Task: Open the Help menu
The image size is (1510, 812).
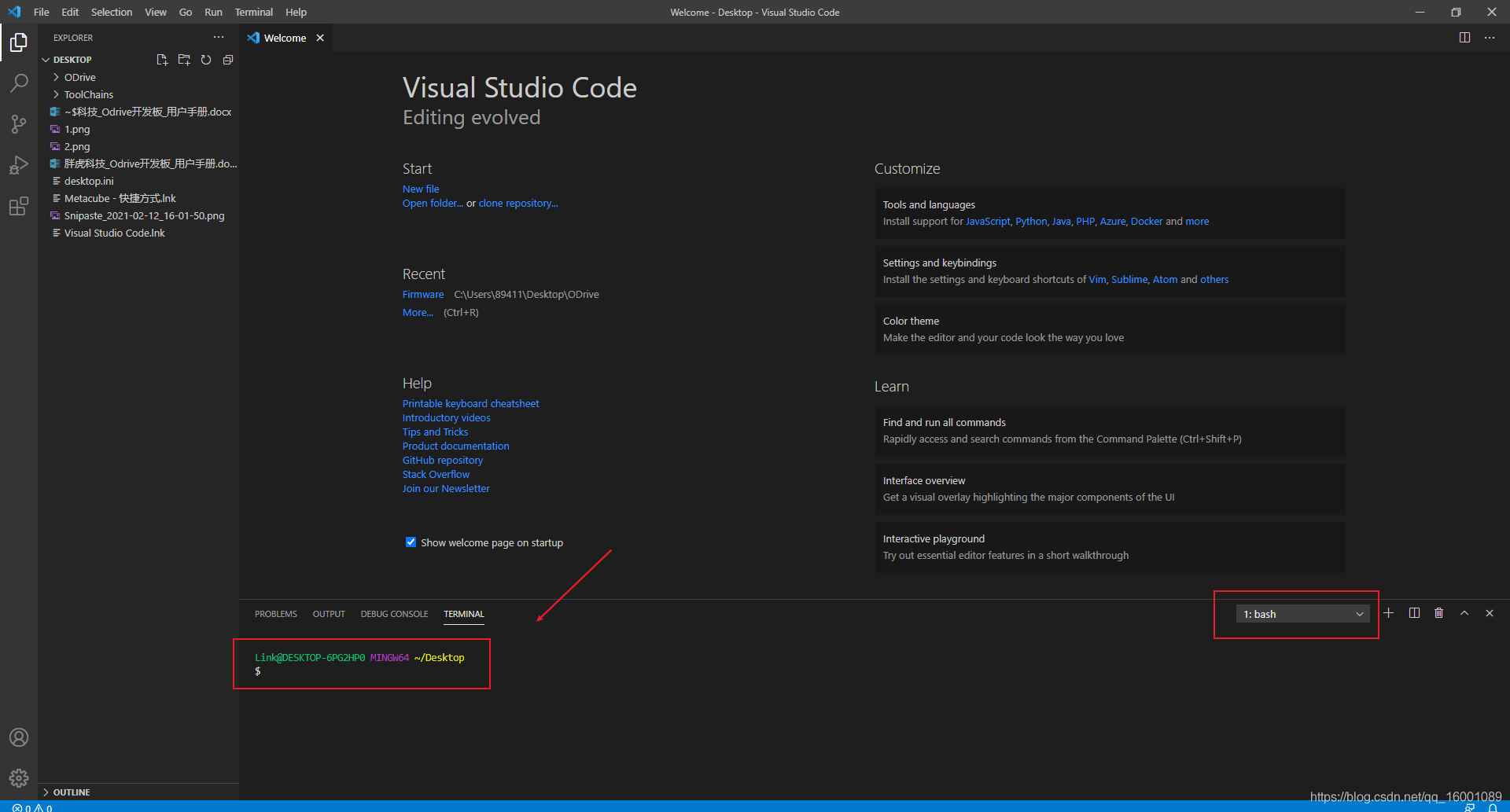Action: pos(296,12)
